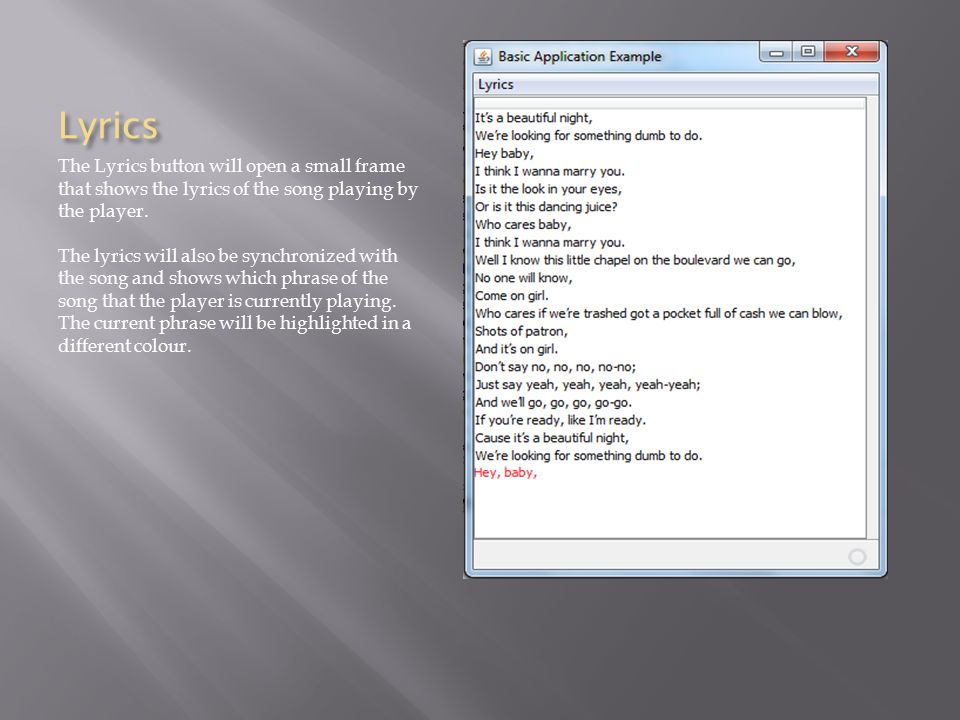Click "Is it the look in your eyes,"

click(549, 189)
